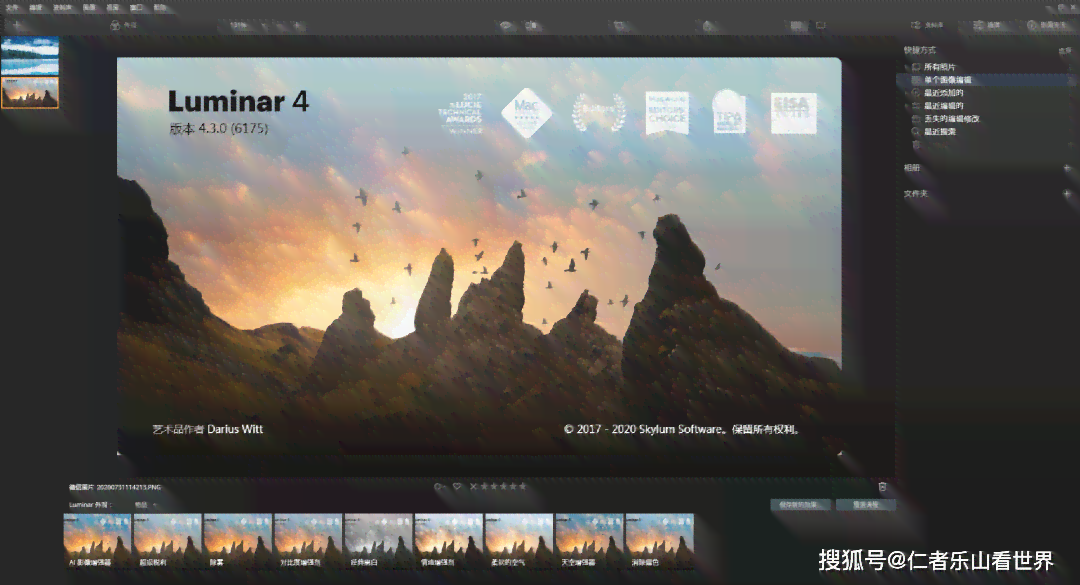1080x585 pixels.
Task: Click the 文件夹 section header
Action: coord(916,194)
